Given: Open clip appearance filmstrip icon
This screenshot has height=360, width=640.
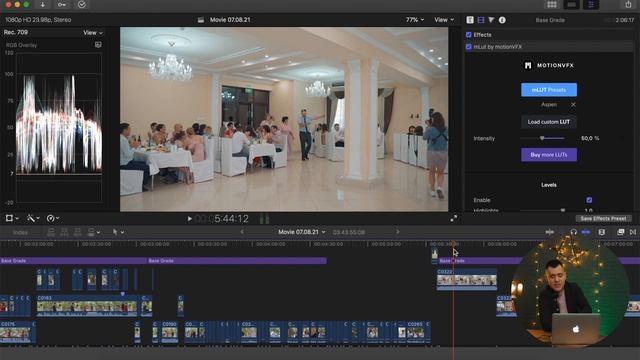Looking at the screenshot, I should 602,232.
